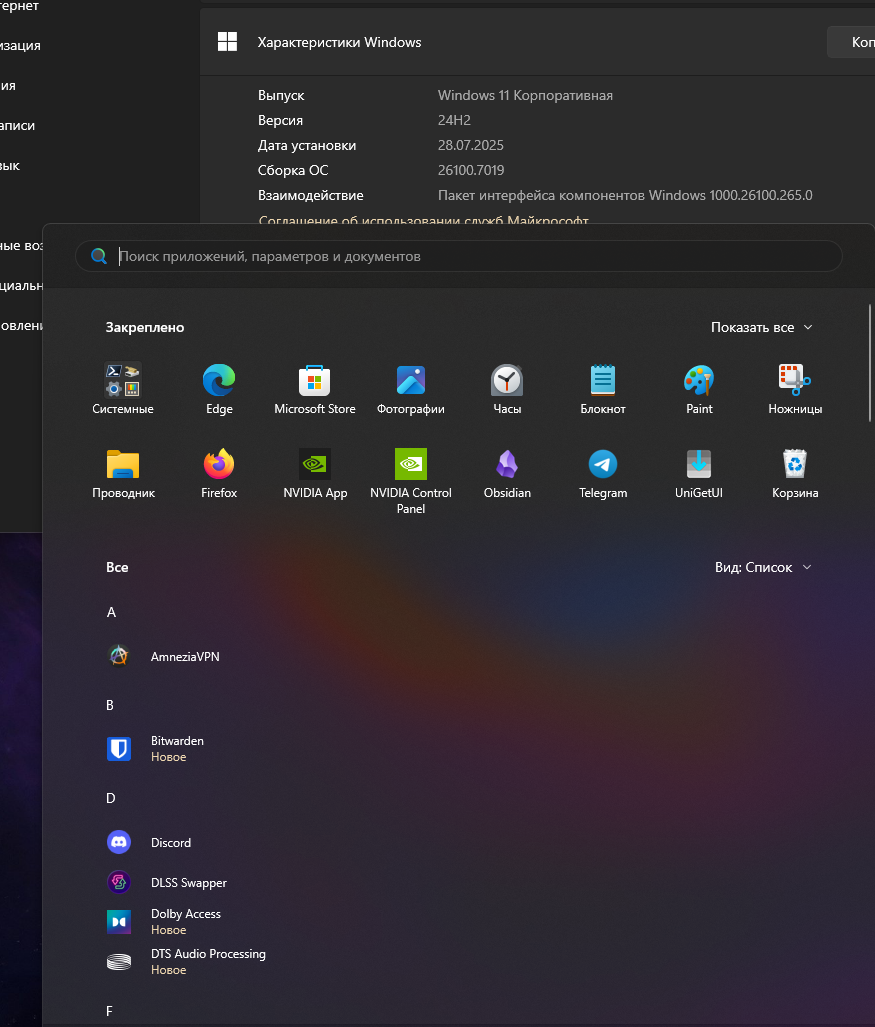This screenshot has height=1027, width=875.
Task: Click the letter D section header
Action: pos(111,798)
